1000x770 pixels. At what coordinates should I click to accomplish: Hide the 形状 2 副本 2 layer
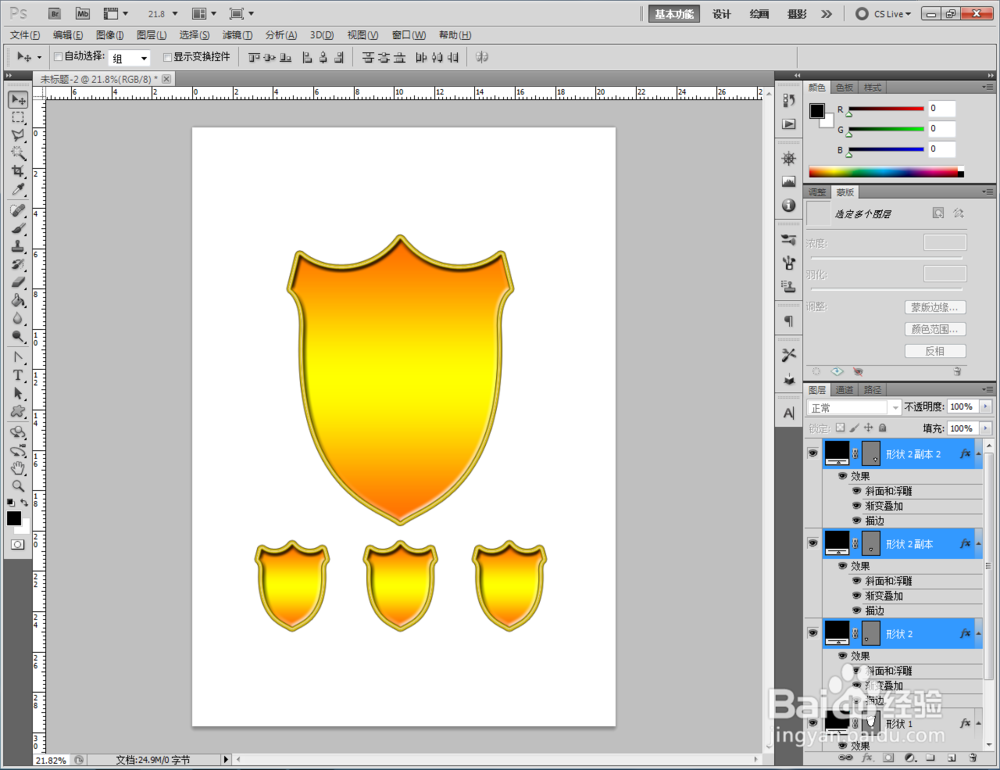click(x=812, y=453)
